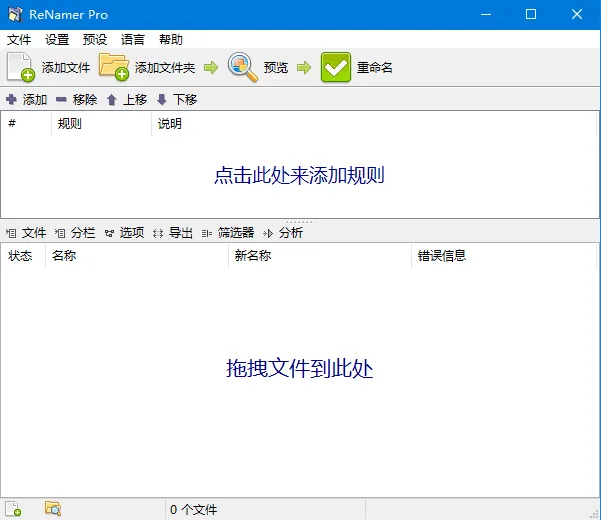Viewport: 601px width, 520px height.
Task: Open the 文件 dropdown in files toolbar
Action: click(26, 233)
